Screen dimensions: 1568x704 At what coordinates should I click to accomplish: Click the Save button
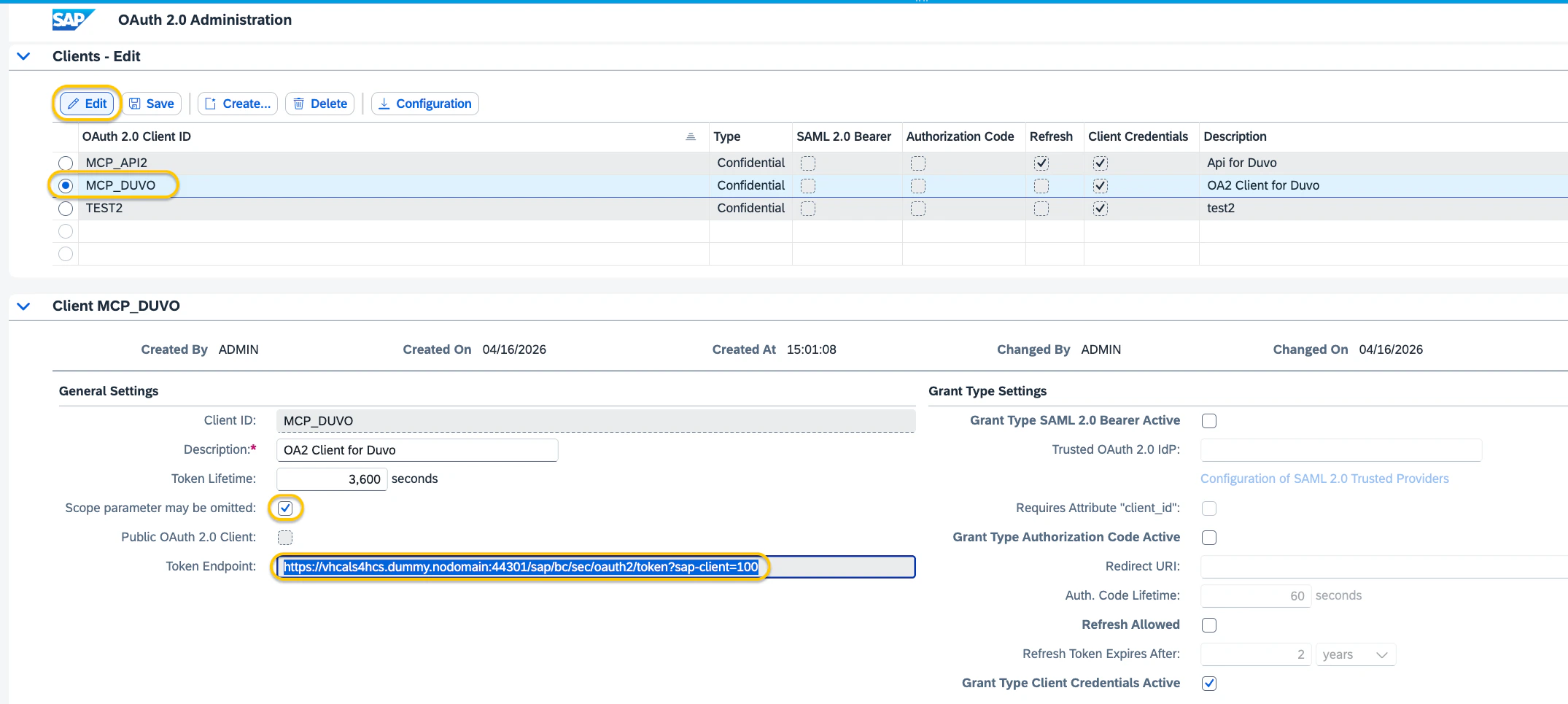click(152, 104)
